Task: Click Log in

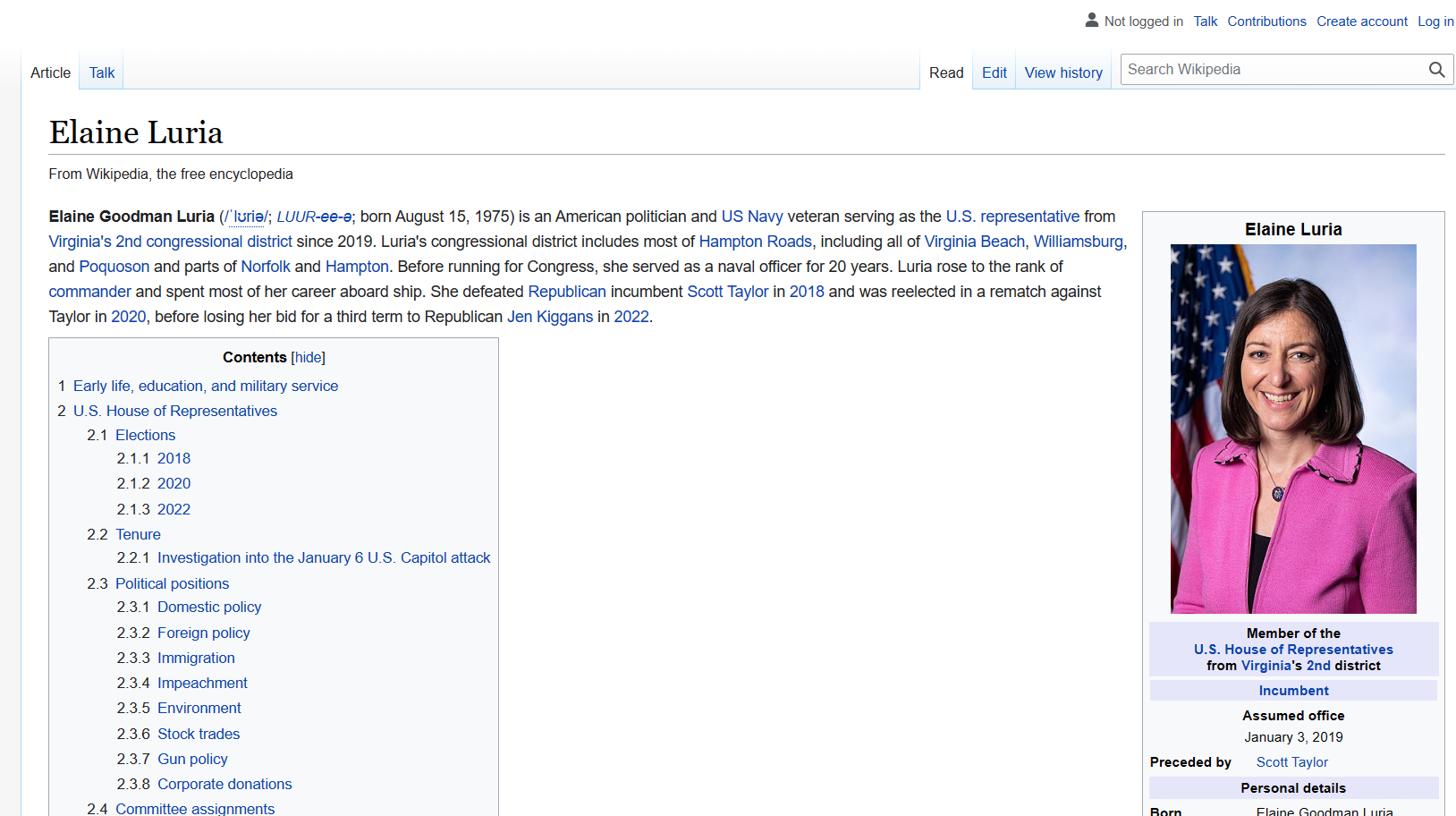Action: pyautogui.click(x=1435, y=21)
